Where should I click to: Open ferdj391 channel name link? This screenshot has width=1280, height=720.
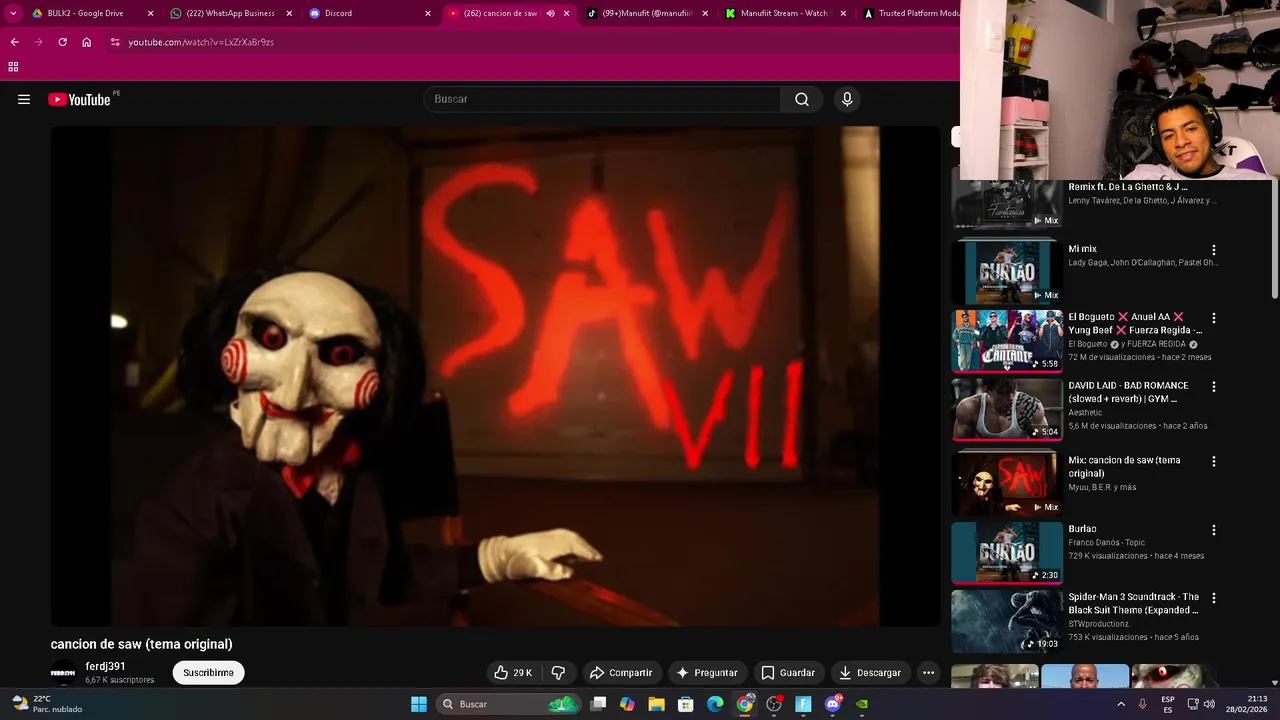105,667
